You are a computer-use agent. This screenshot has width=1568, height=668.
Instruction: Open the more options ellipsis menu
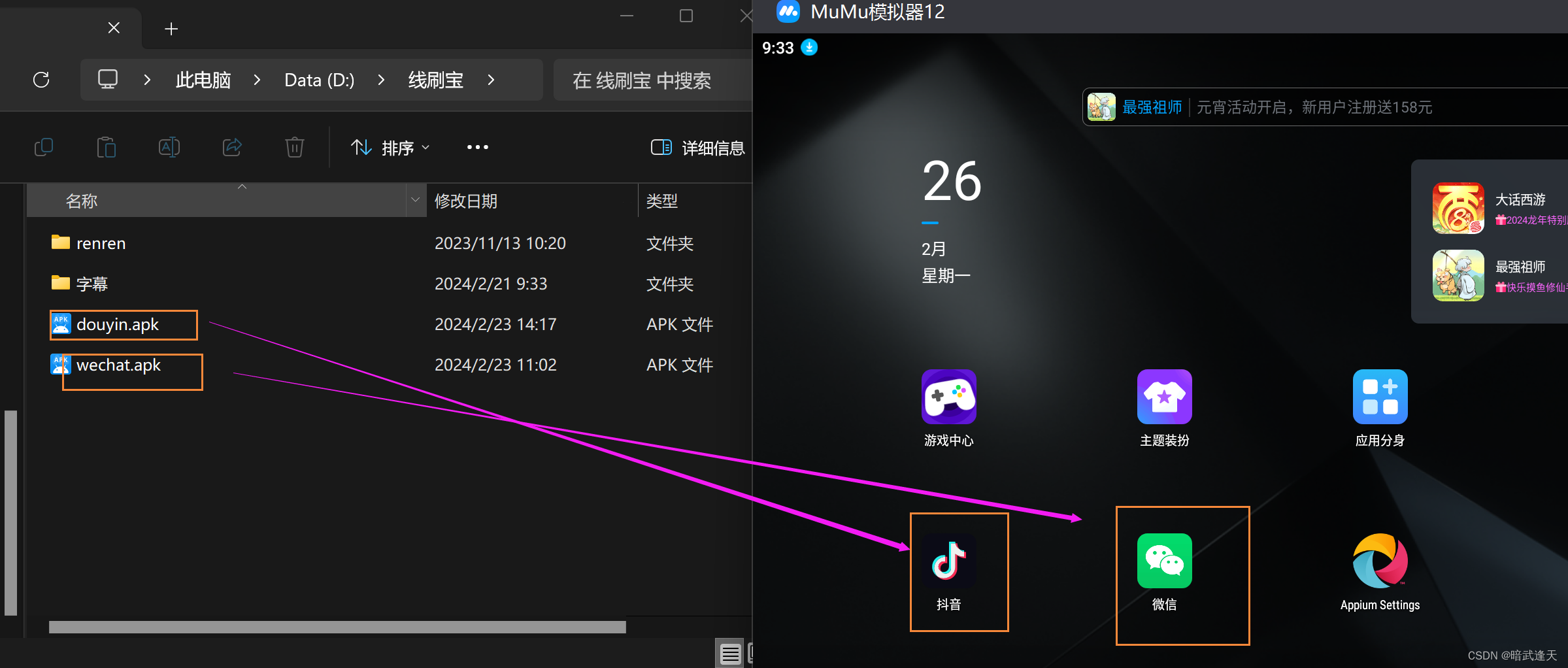pos(477,147)
